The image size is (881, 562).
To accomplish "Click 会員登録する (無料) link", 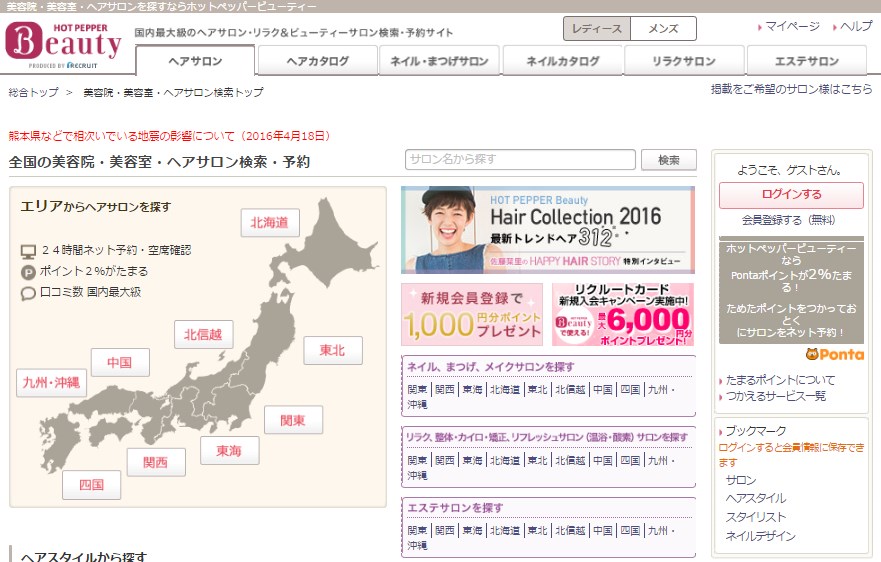I will coord(788,220).
